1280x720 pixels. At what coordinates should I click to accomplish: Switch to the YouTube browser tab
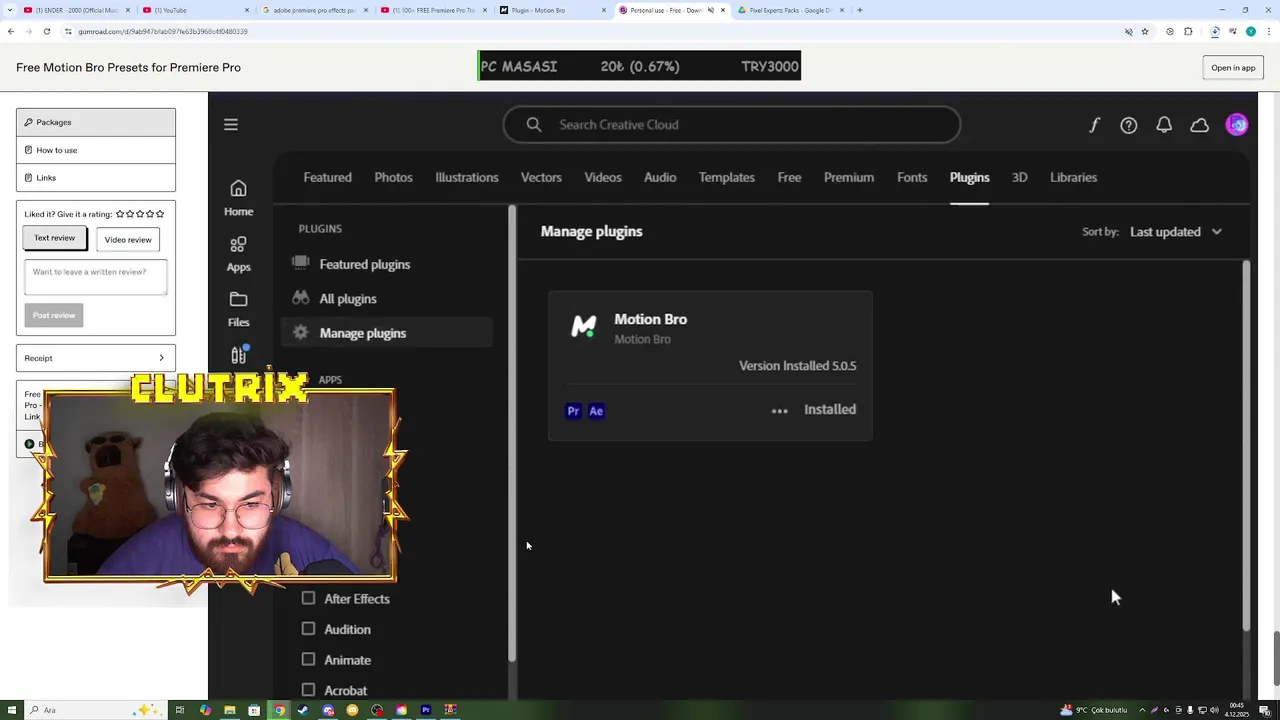195,10
